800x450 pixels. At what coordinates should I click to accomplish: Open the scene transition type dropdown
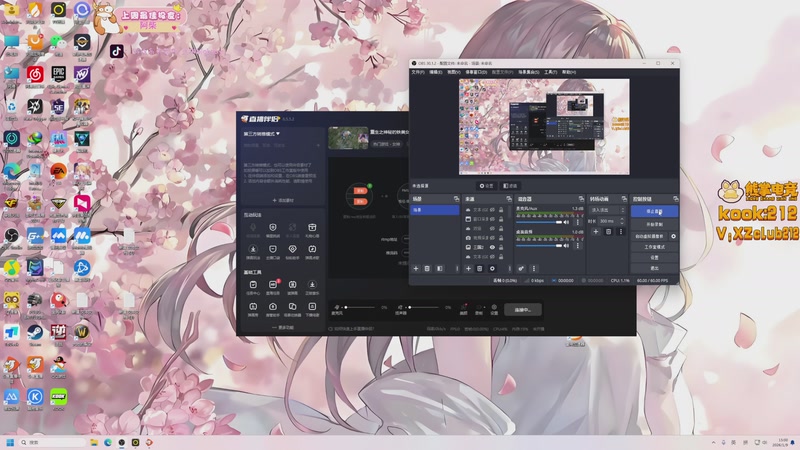(607, 210)
